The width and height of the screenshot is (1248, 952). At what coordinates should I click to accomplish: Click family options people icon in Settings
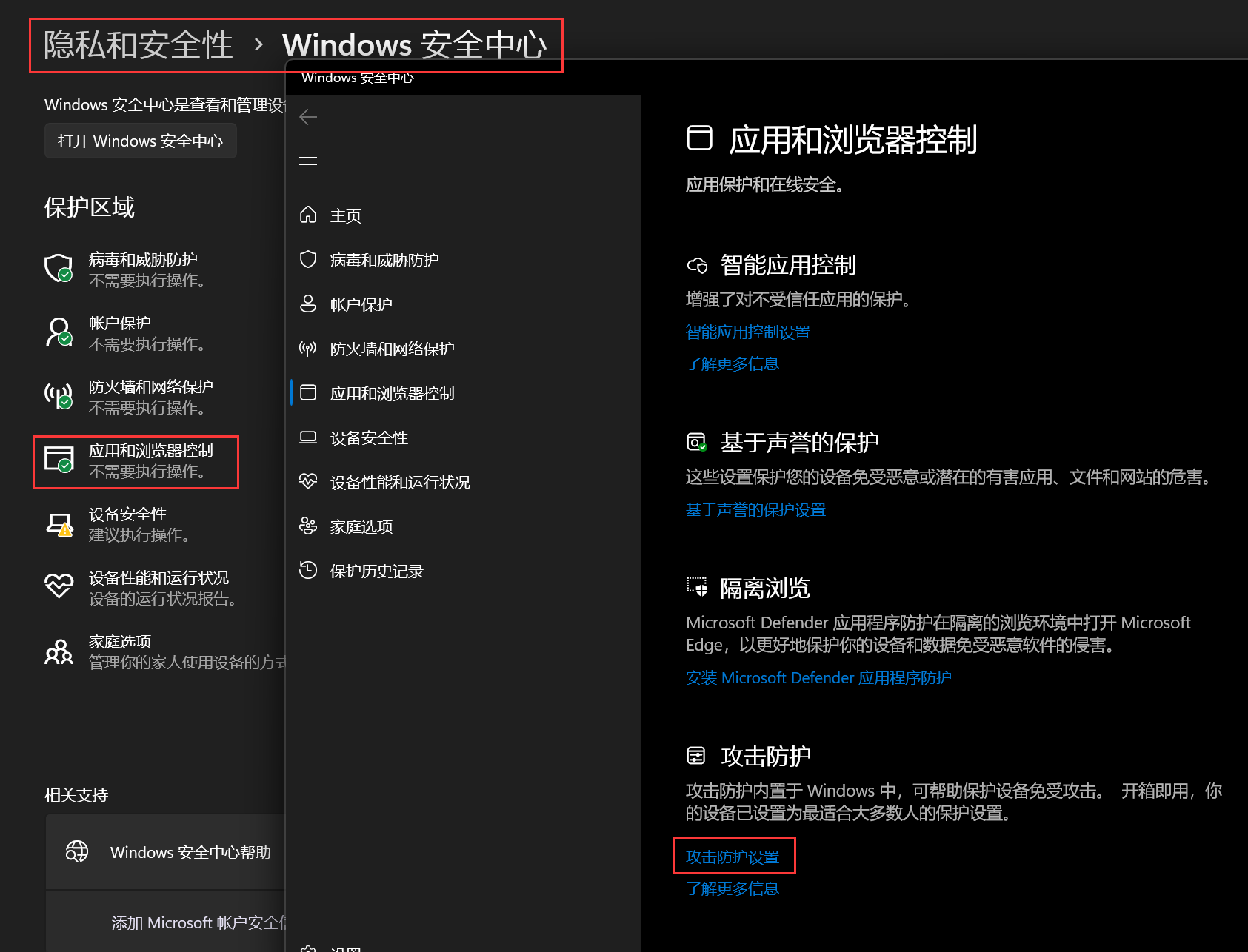[x=59, y=651]
